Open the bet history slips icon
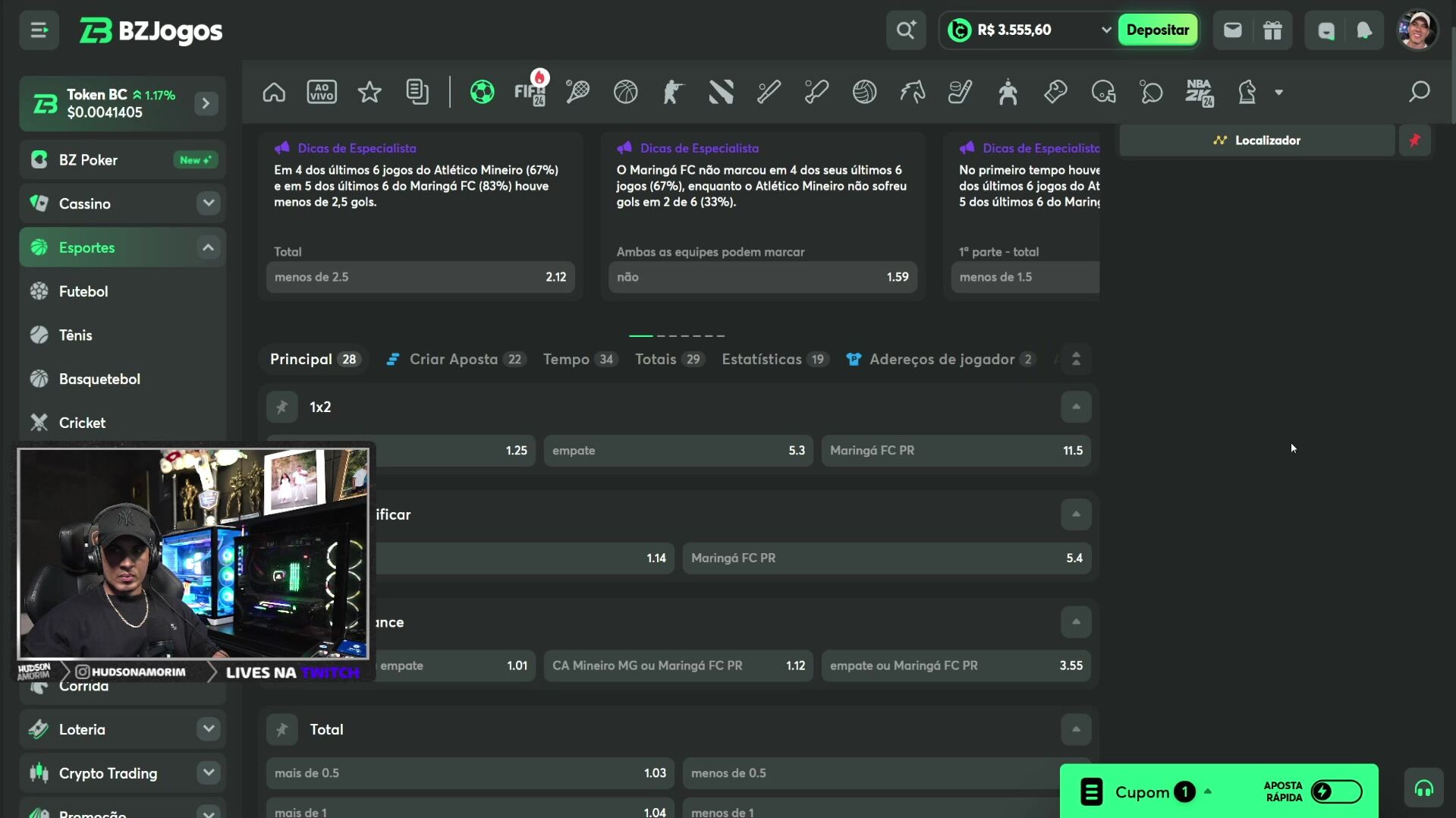1456x818 pixels. [x=417, y=92]
